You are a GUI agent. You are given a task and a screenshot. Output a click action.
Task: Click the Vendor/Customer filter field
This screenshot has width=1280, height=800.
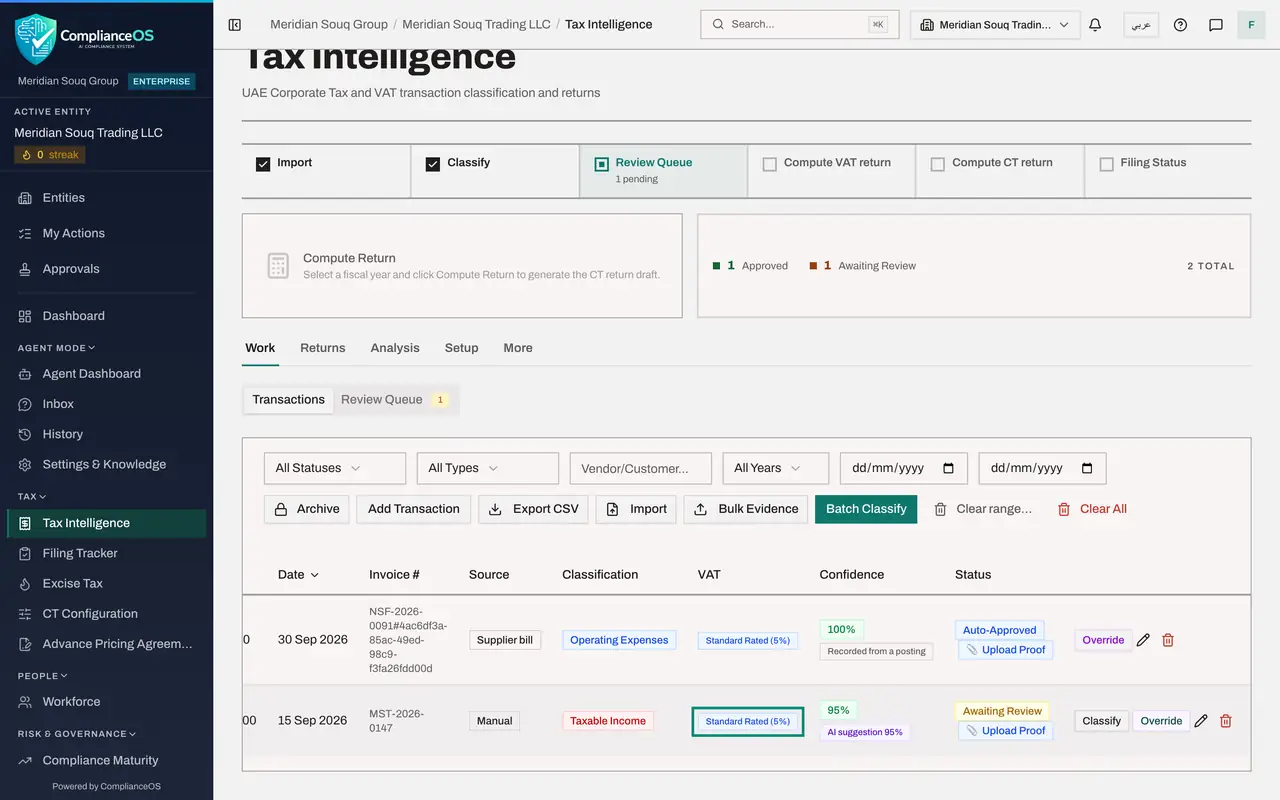tap(641, 468)
